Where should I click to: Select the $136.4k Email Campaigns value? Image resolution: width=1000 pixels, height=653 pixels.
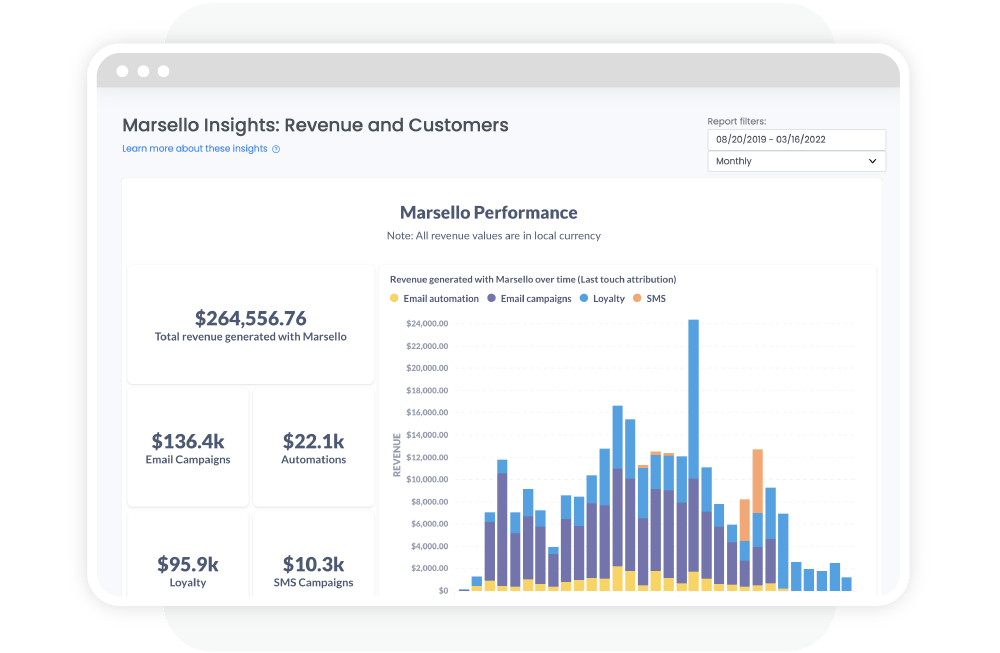coord(188,441)
